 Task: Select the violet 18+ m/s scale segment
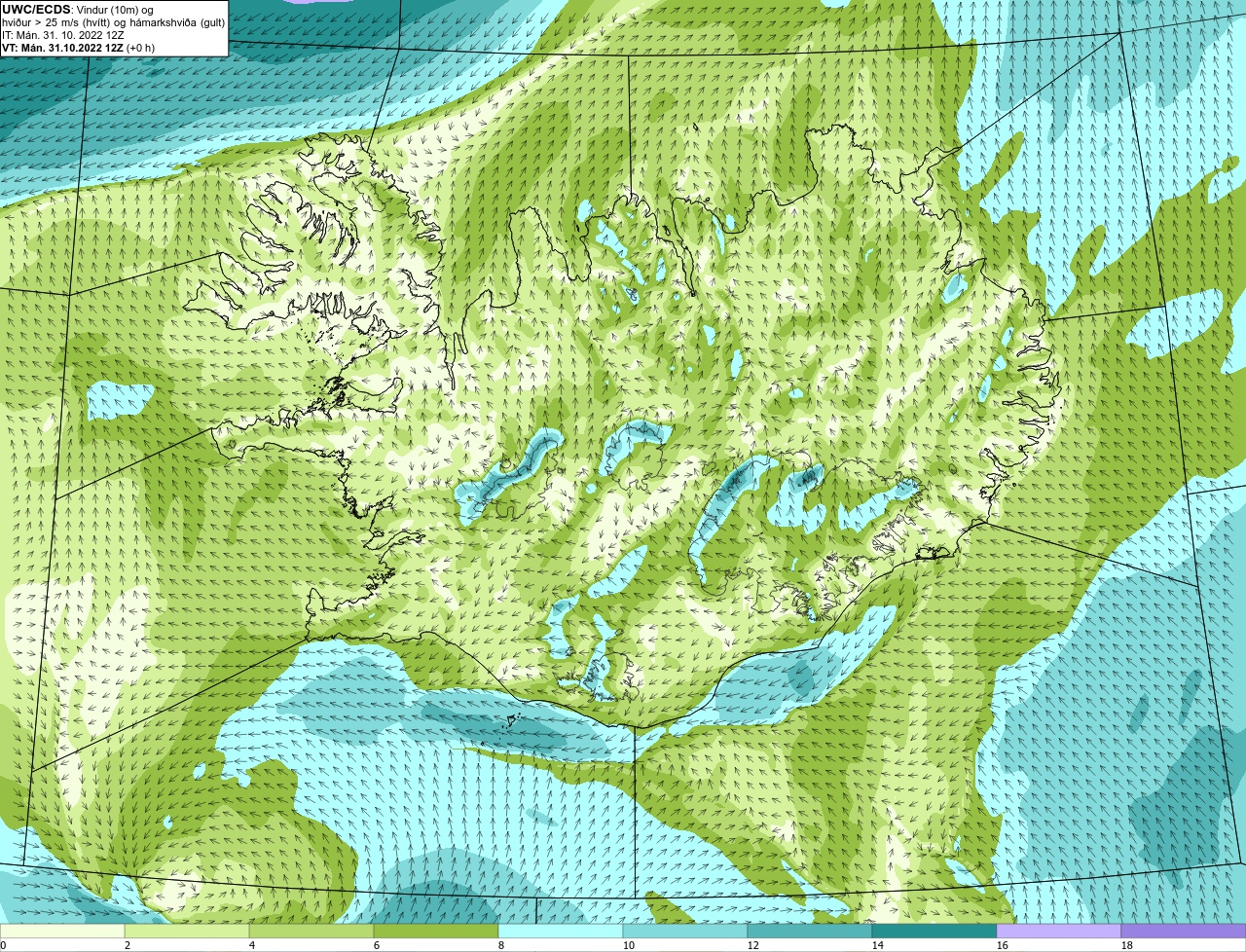[1184, 931]
